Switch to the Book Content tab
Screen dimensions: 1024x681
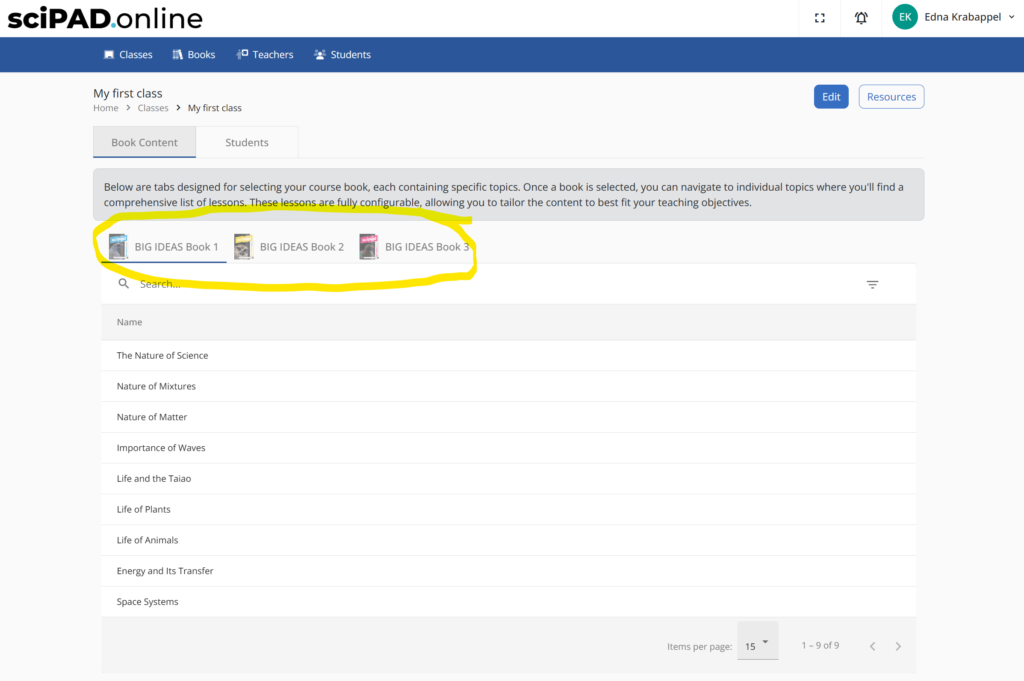(x=144, y=142)
